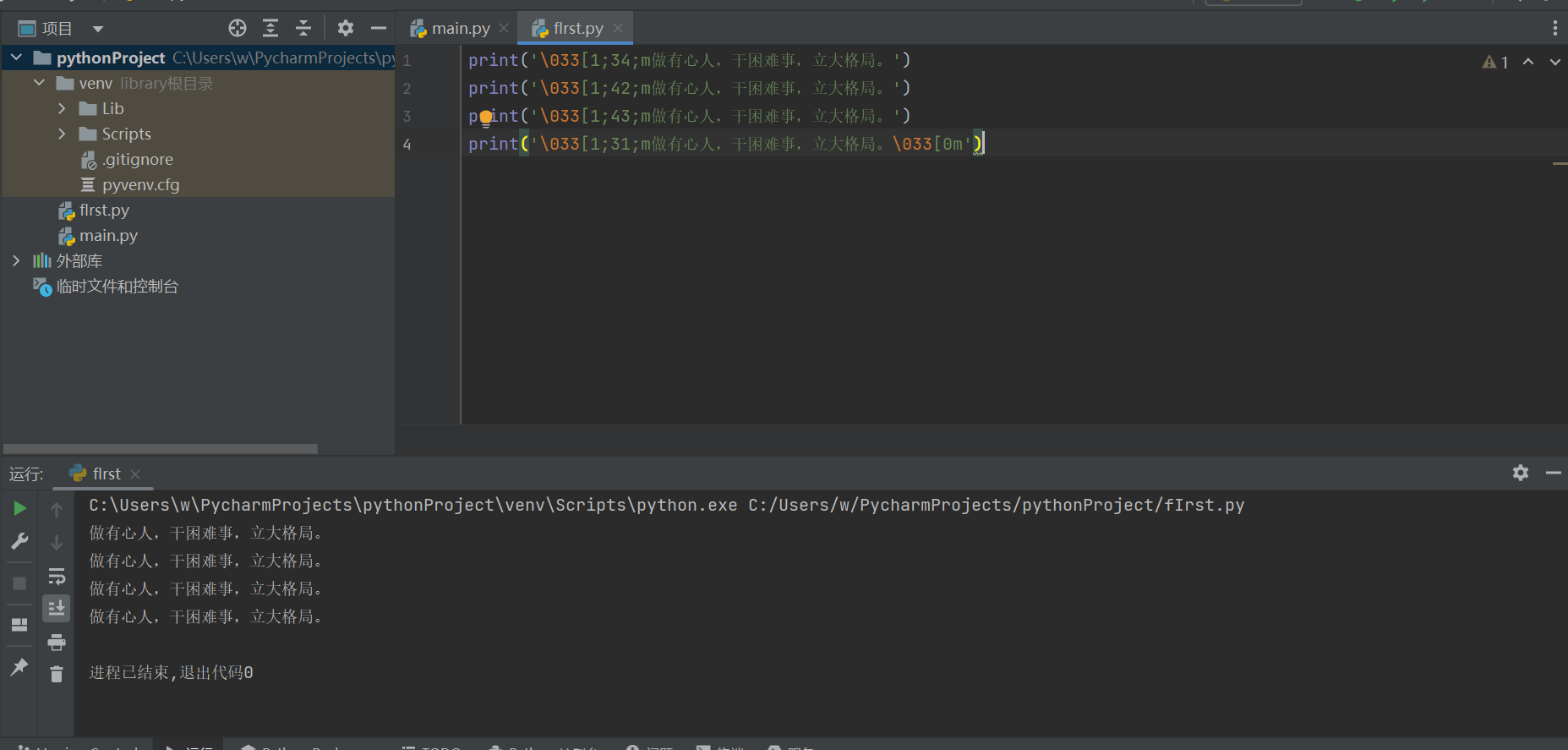This screenshot has height=750, width=1568.
Task: Collapse the venv folder
Action: 39,83
